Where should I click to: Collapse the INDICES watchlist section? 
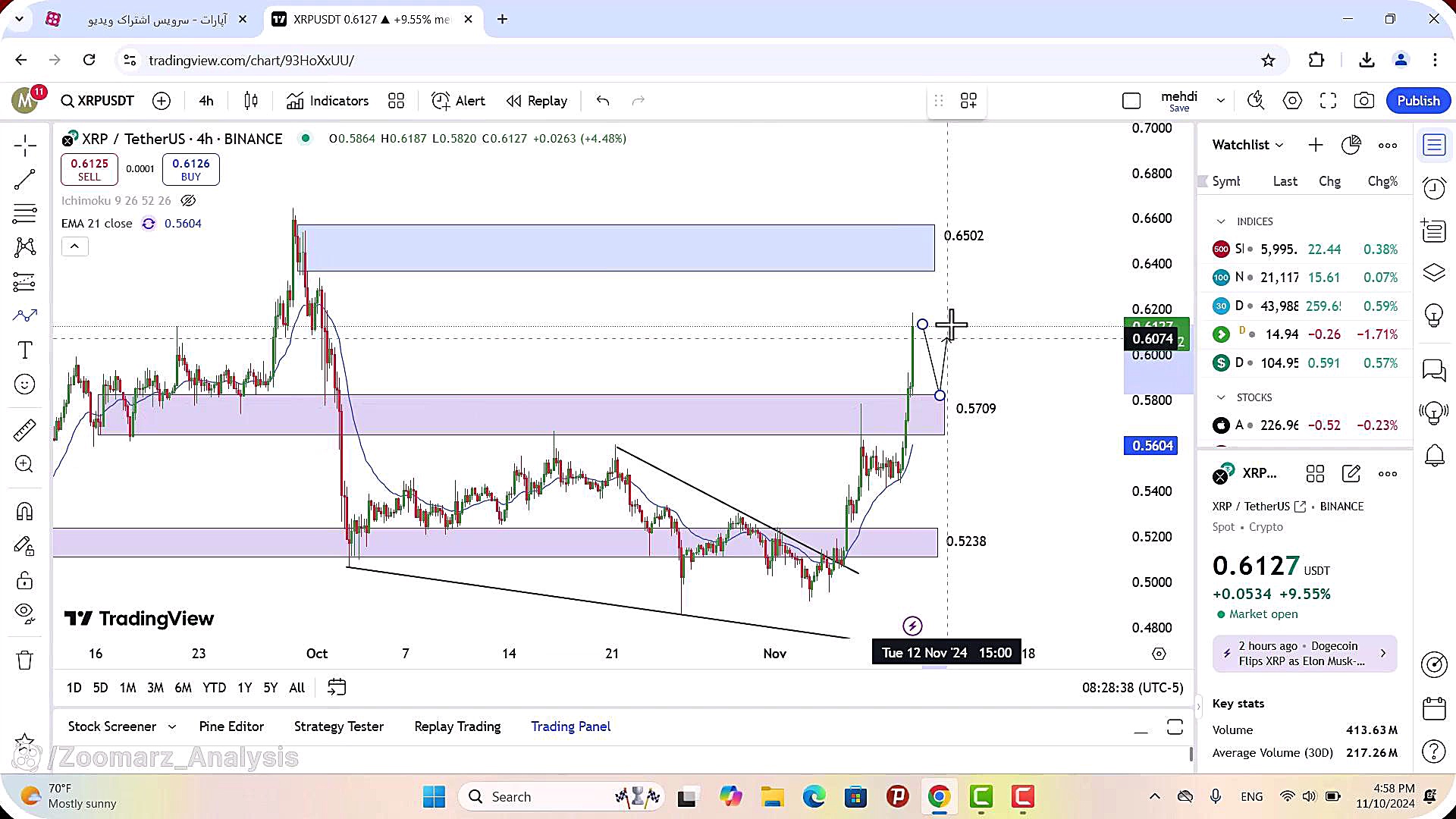[x=1221, y=221]
